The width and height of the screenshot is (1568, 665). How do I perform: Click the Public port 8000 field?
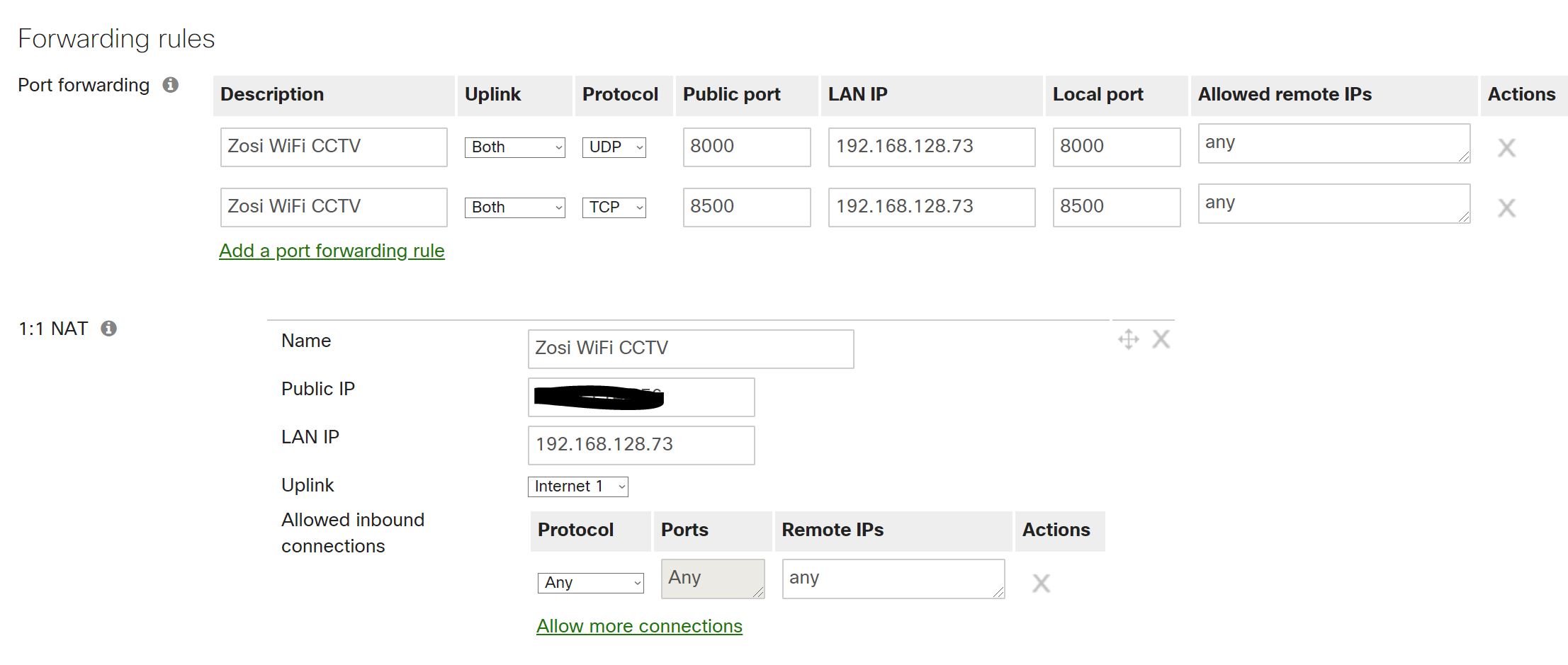coord(746,147)
